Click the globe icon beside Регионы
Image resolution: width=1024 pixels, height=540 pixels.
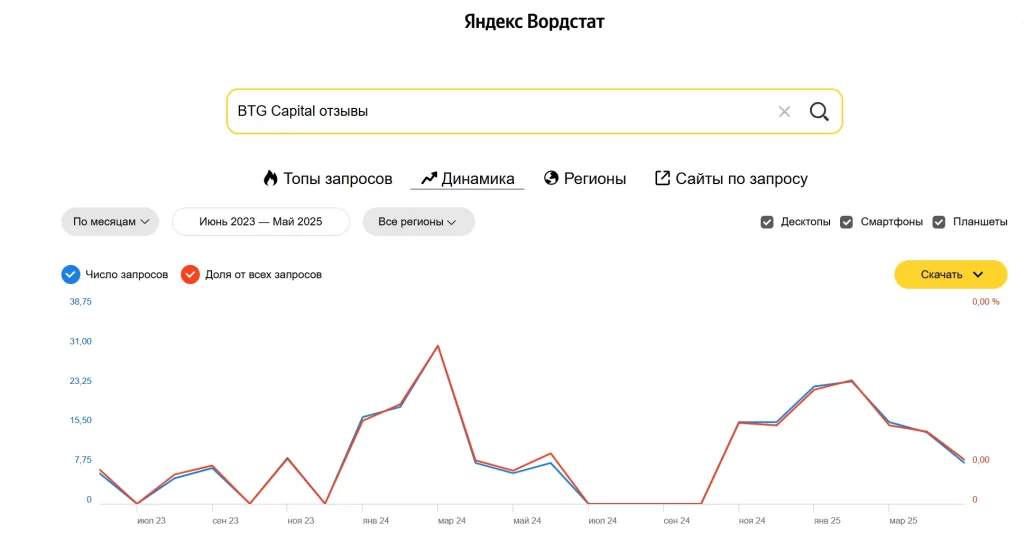point(551,178)
